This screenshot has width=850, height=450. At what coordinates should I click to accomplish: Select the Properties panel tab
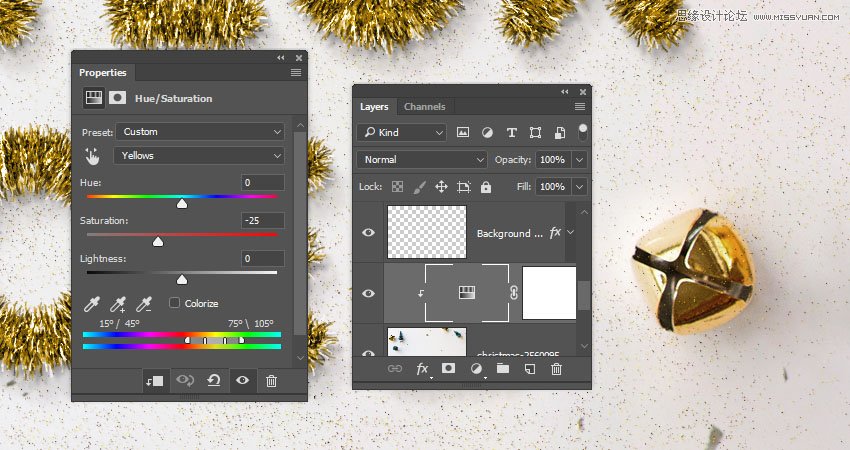103,73
